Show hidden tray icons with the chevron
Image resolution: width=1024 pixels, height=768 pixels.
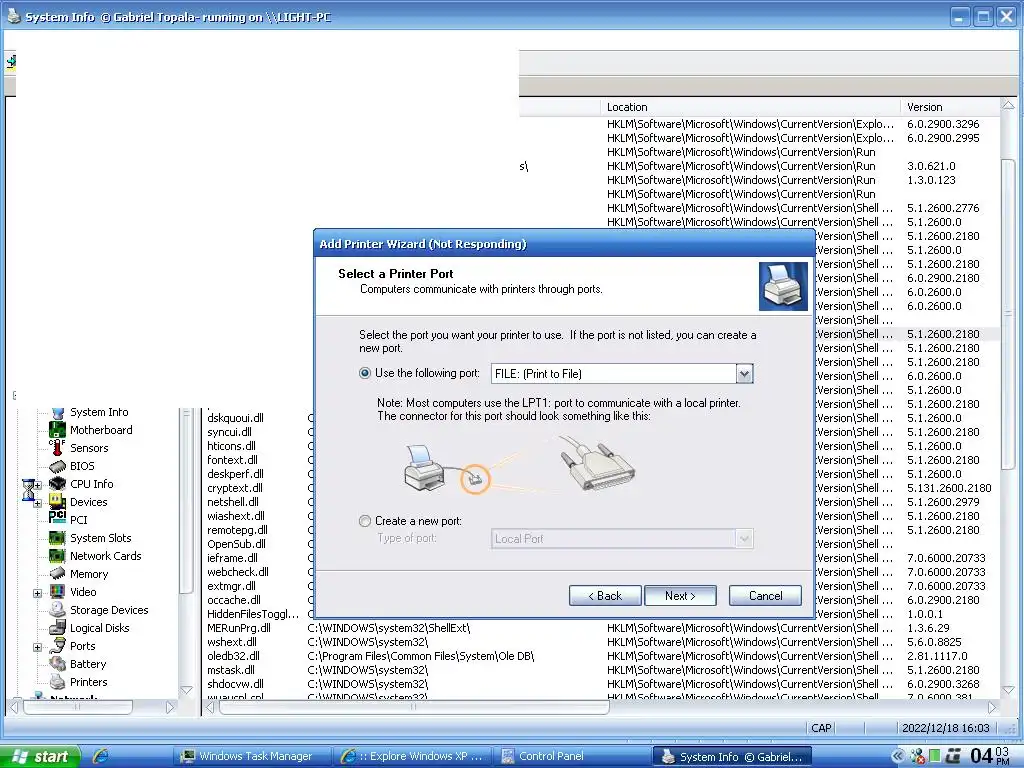[x=899, y=756]
